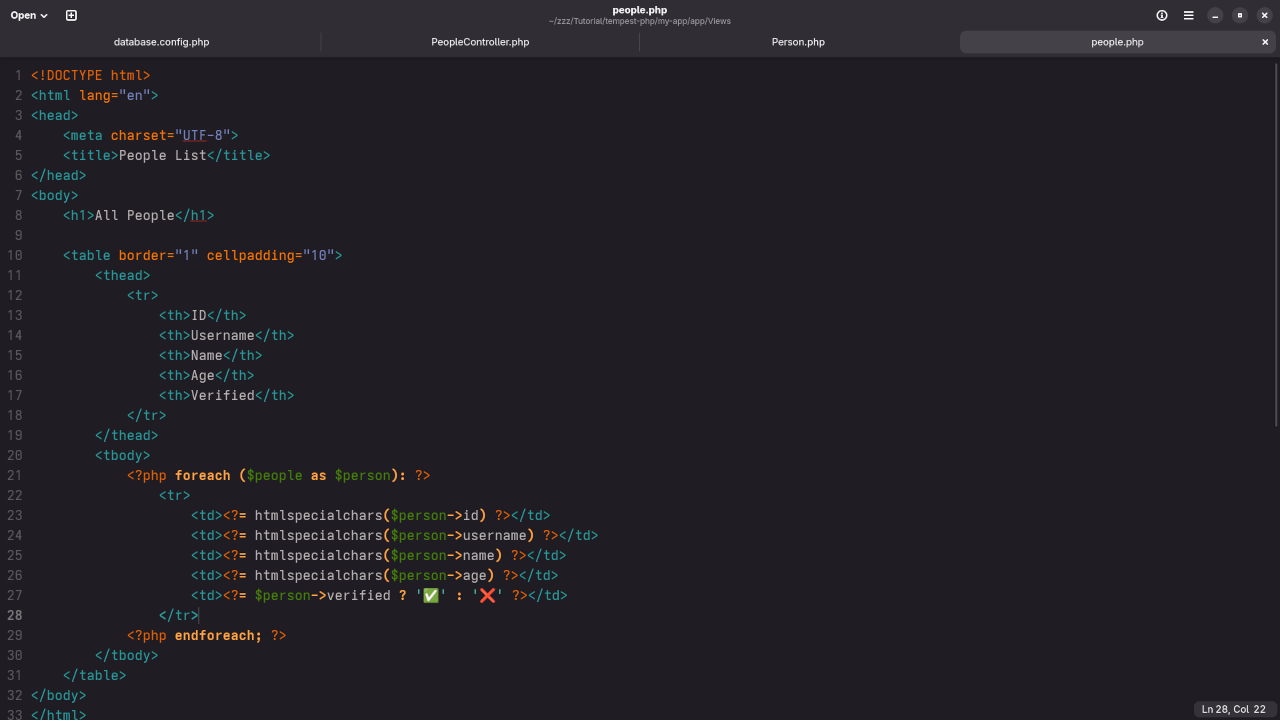This screenshot has width=1280, height=720.
Task: Click the </head> closing tag
Action: (59, 175)
